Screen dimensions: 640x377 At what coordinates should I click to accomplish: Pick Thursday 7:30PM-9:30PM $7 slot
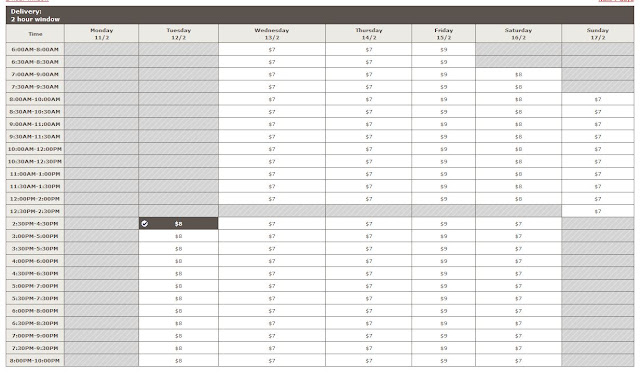tap(369, 348)
